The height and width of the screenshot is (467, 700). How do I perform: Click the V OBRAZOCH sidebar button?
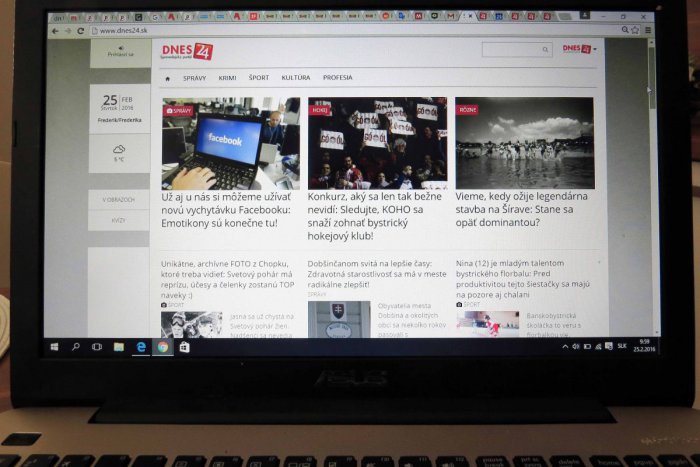click(x=119, y=200)
